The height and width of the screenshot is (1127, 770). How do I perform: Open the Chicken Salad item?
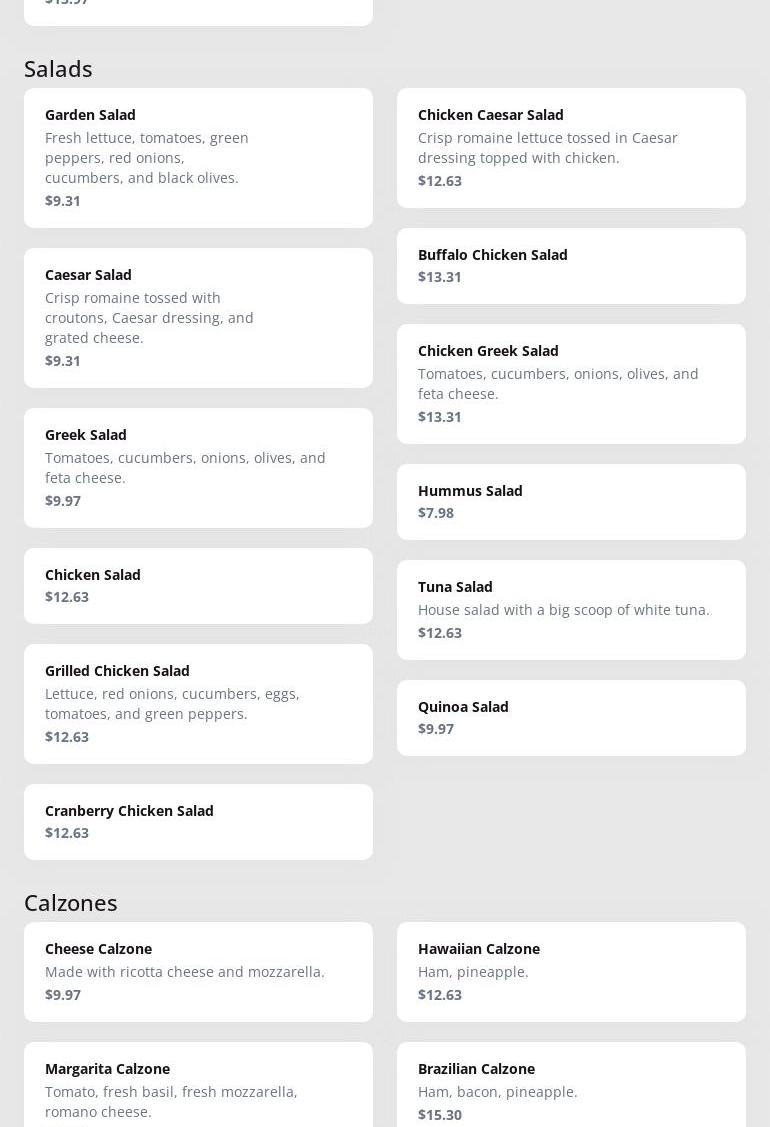coord(198,585)
